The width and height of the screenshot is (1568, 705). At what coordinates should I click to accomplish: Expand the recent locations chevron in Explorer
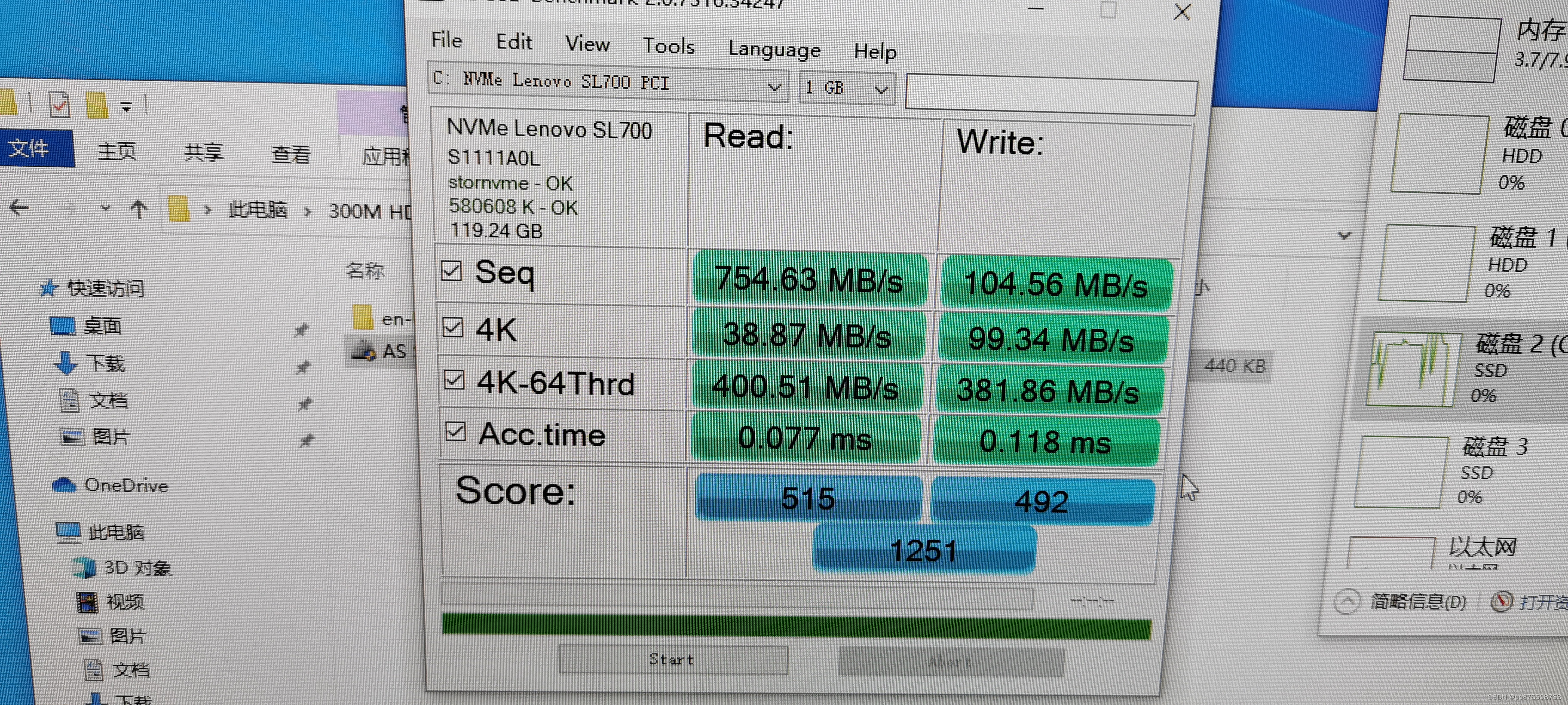coord(105,208)
